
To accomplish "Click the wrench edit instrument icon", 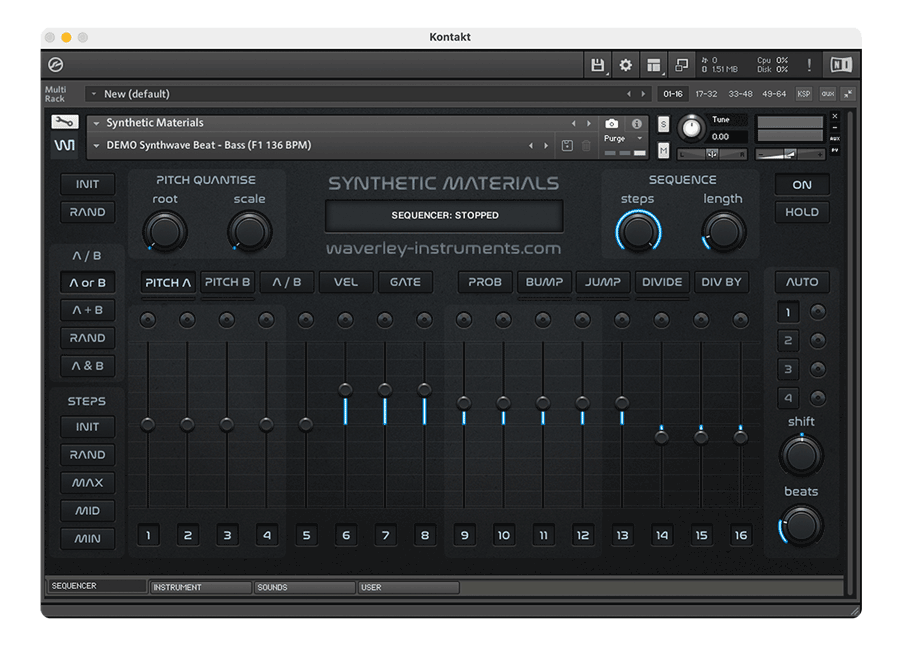I will 65,122.
